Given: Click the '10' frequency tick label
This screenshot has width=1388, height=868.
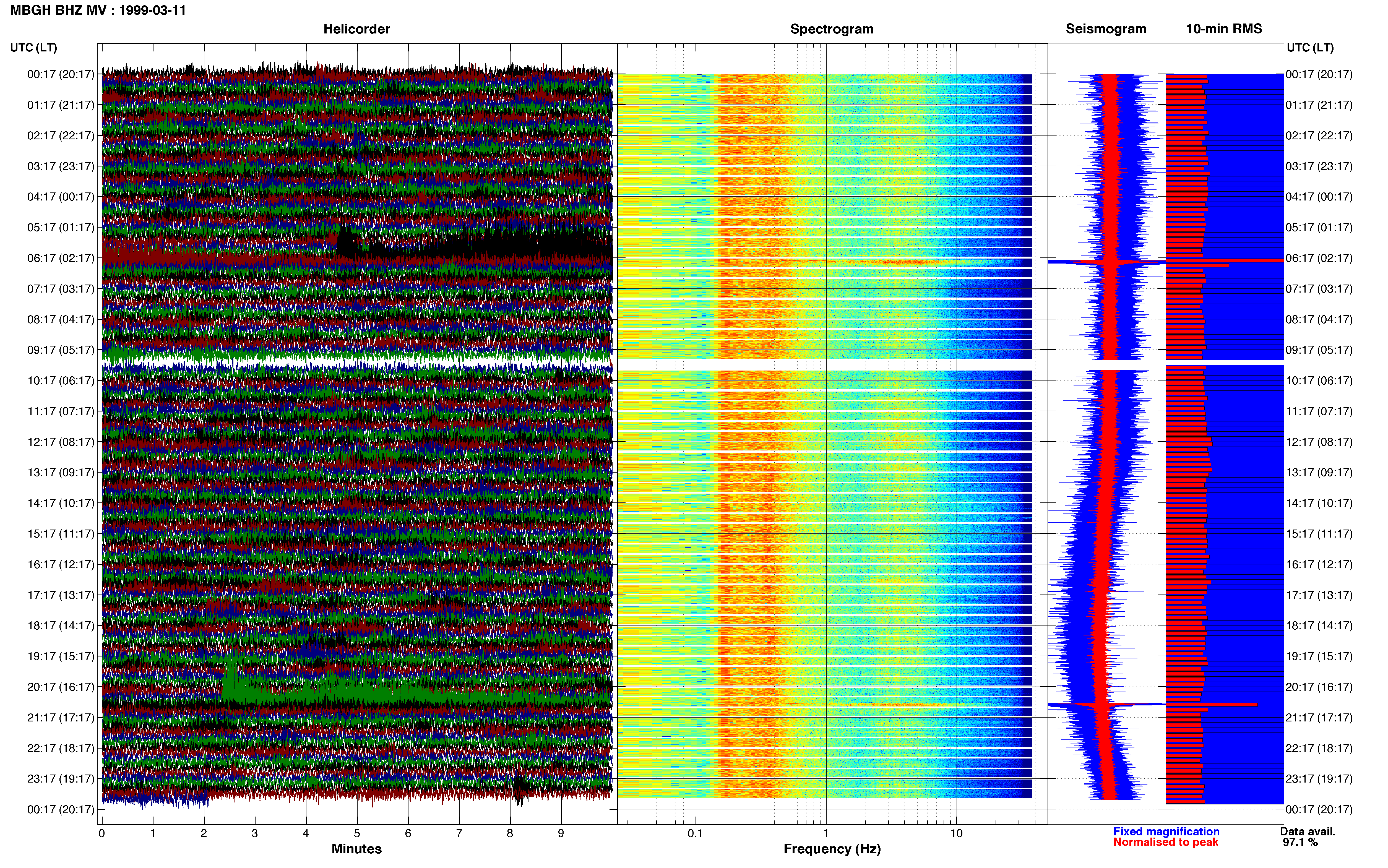Looking at the screenshot, I should [956, 833].
